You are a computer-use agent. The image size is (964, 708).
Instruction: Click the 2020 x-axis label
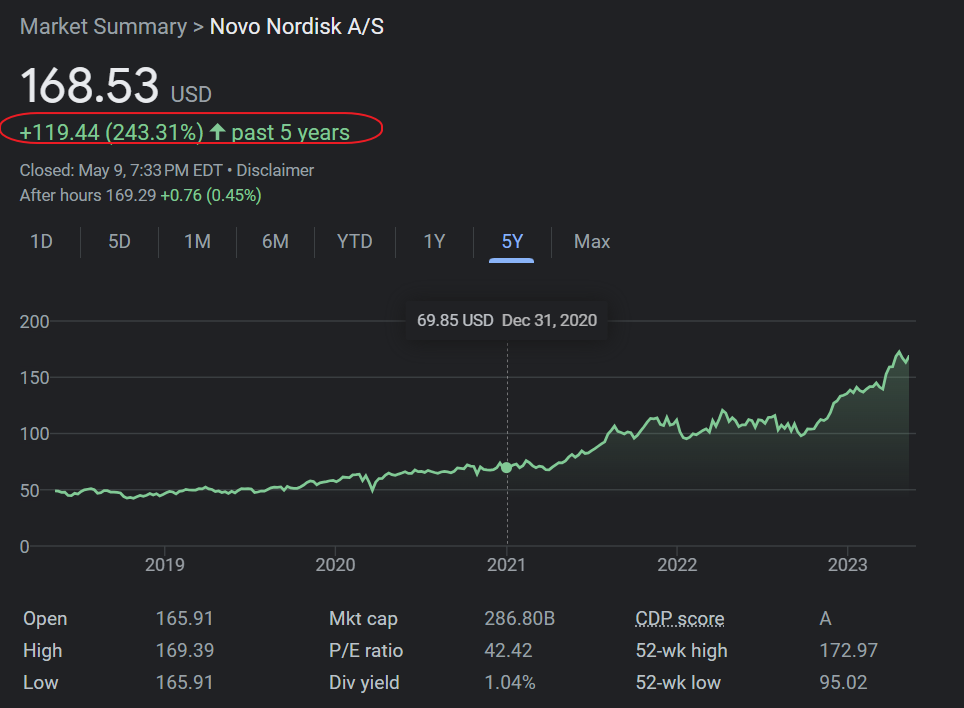(335, 565)
